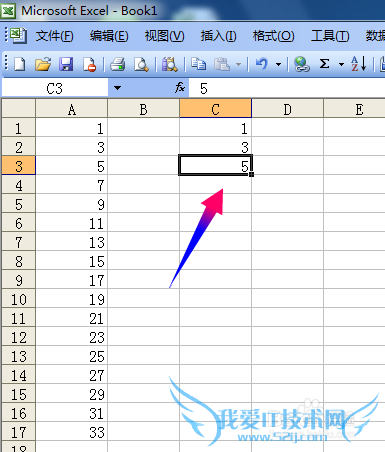The height and width of the screenshot is (452, 385).
Task: Click cell A10 containing 19
Action: tap(72, 299)
